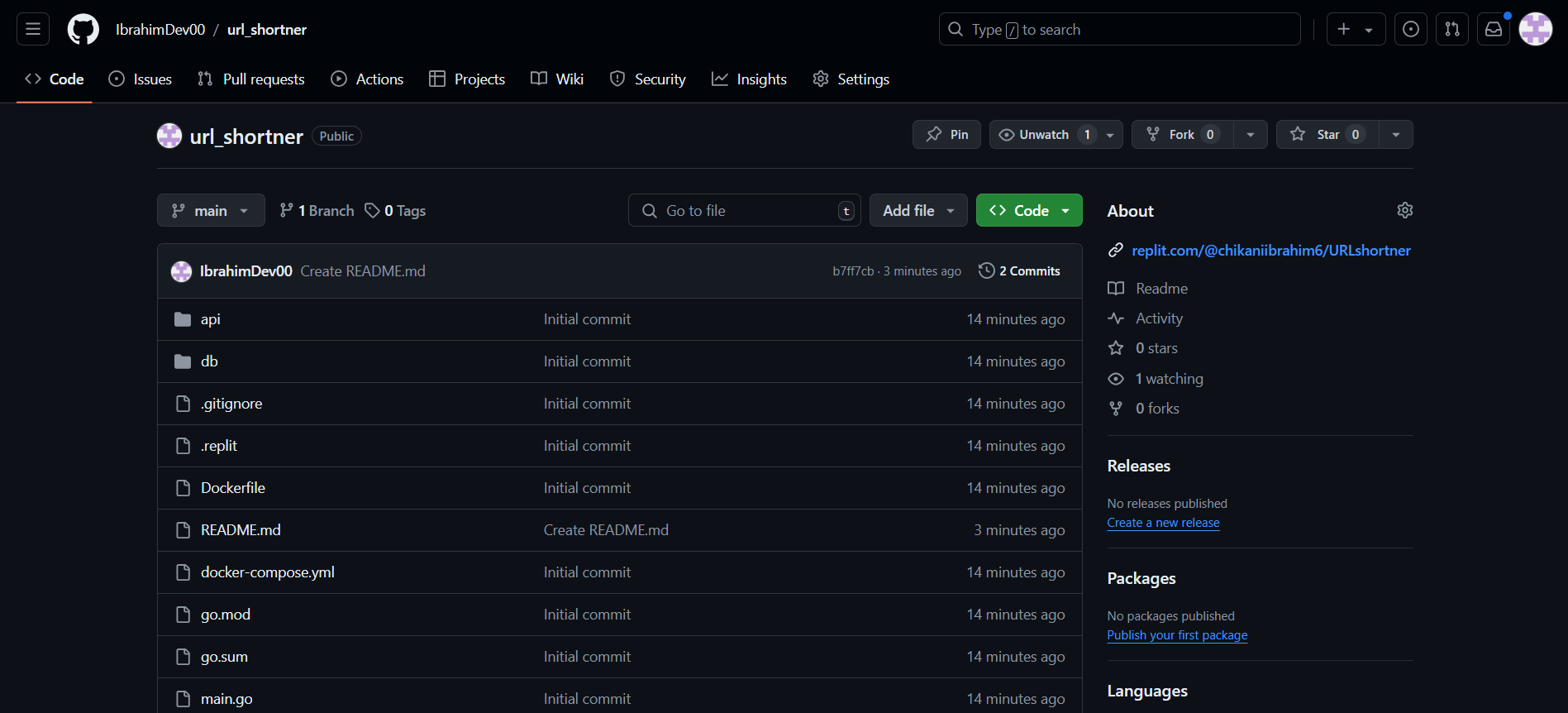Open the .gitignore file

point(231,404)
